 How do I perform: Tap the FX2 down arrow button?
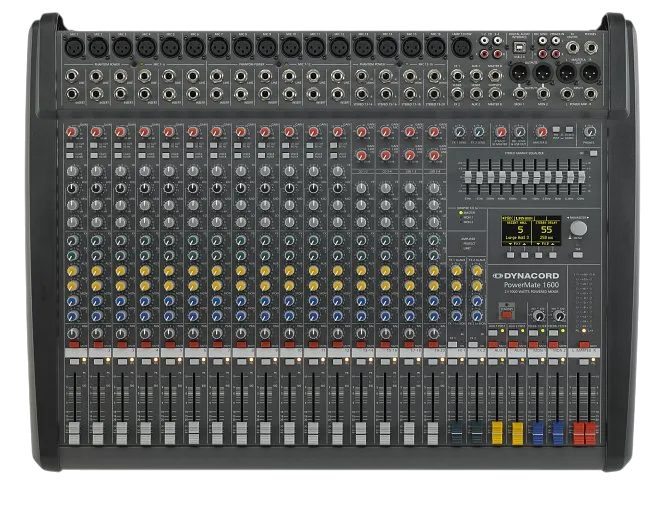pos(539,255)
